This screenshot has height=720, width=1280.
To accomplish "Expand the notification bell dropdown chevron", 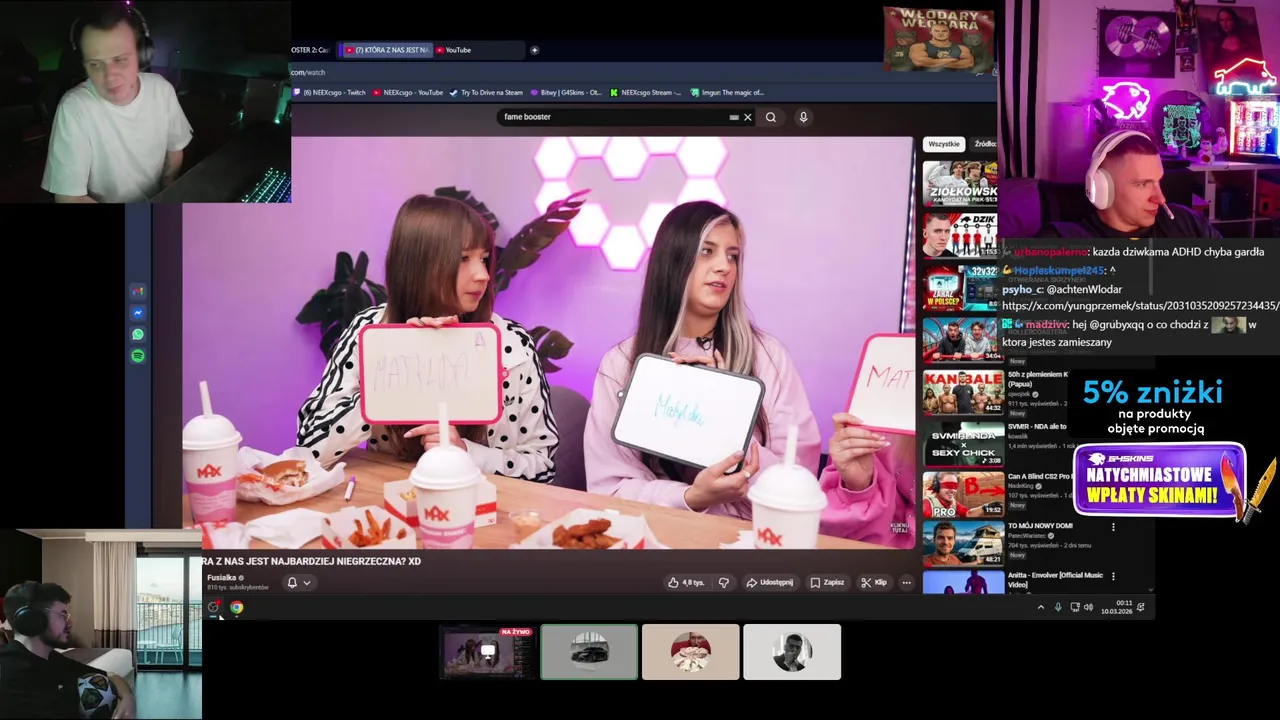I will point(307,583).
